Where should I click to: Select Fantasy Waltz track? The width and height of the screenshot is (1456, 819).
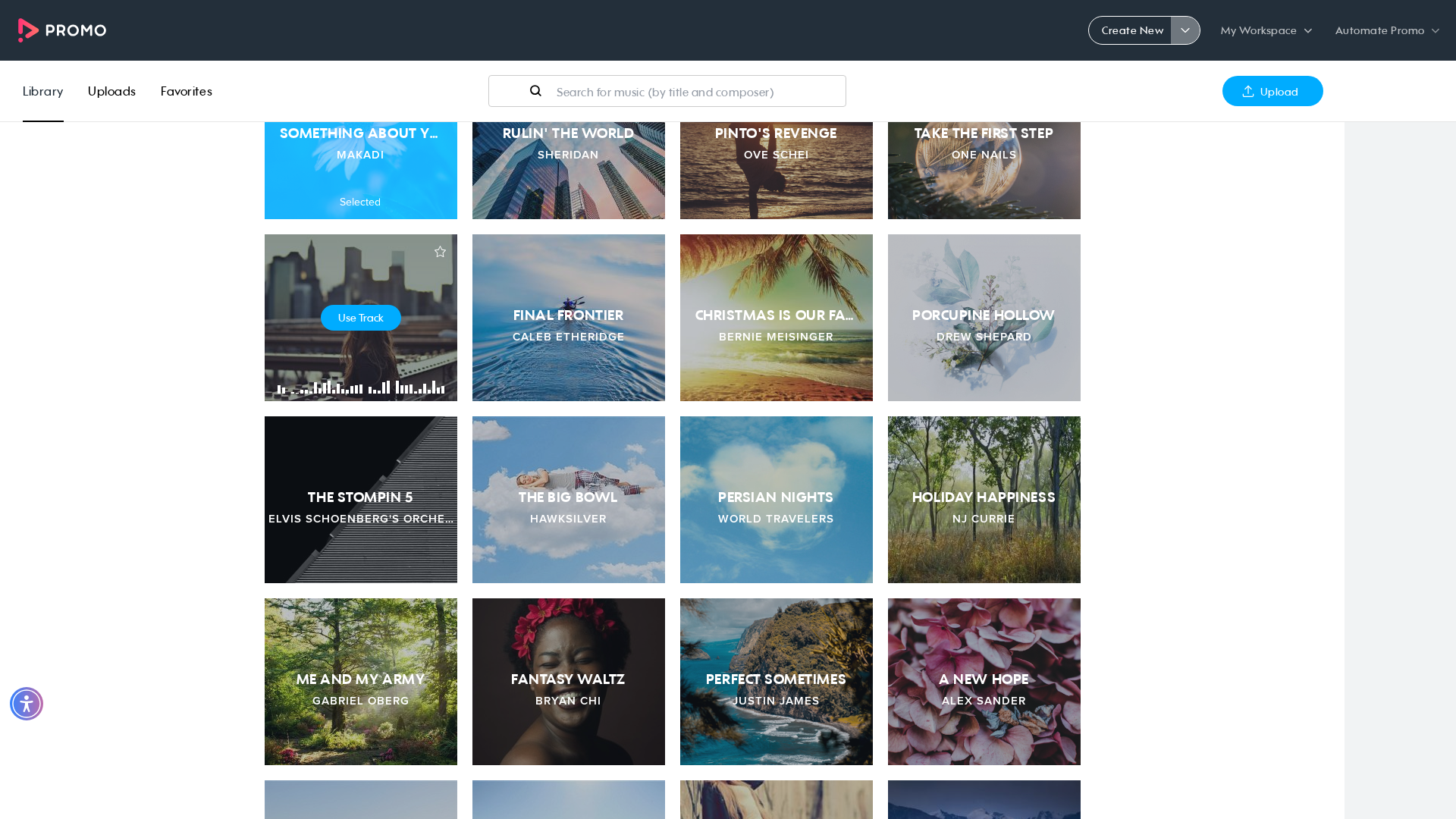click(569, 682)
